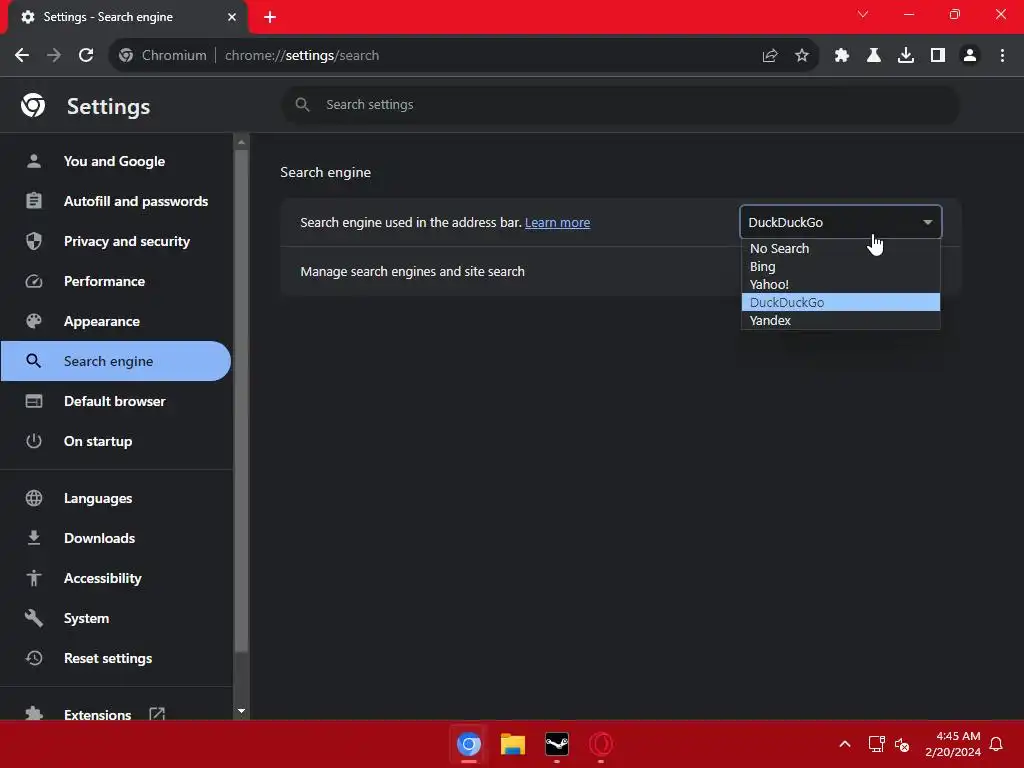This screenshot has width=1024, height=768.
Task: Choose Yahoo! as search engine
Action: click(840, 284)
